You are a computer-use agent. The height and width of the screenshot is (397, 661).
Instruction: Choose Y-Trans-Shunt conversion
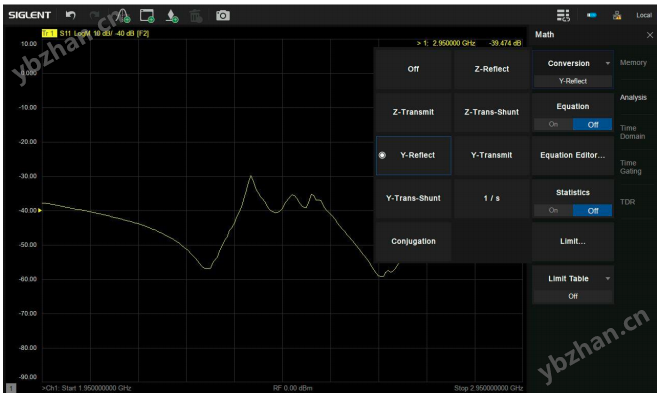coord(413,198)
